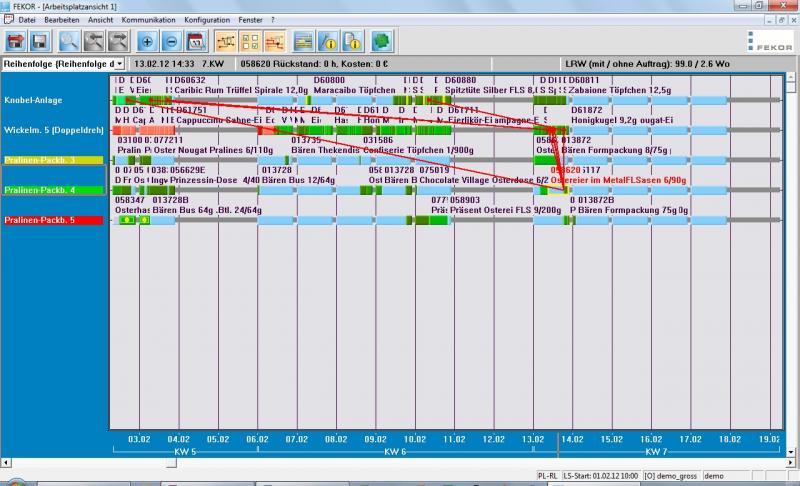Click the 10.02 date marker
The width and height of the screenshot is (800, 486).
pyautogui.click(x=415, y=439)
